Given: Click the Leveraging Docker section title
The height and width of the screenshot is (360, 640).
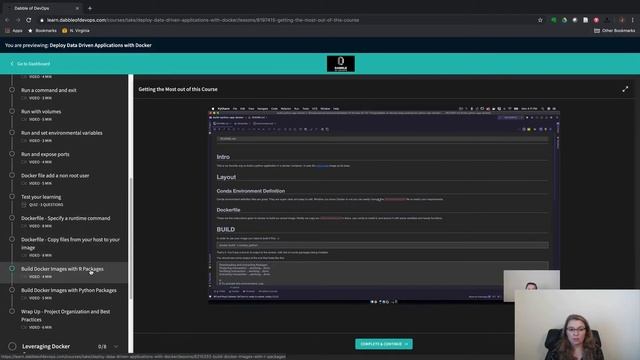Looking at the screenshot, I should click(x=46, y=347).
